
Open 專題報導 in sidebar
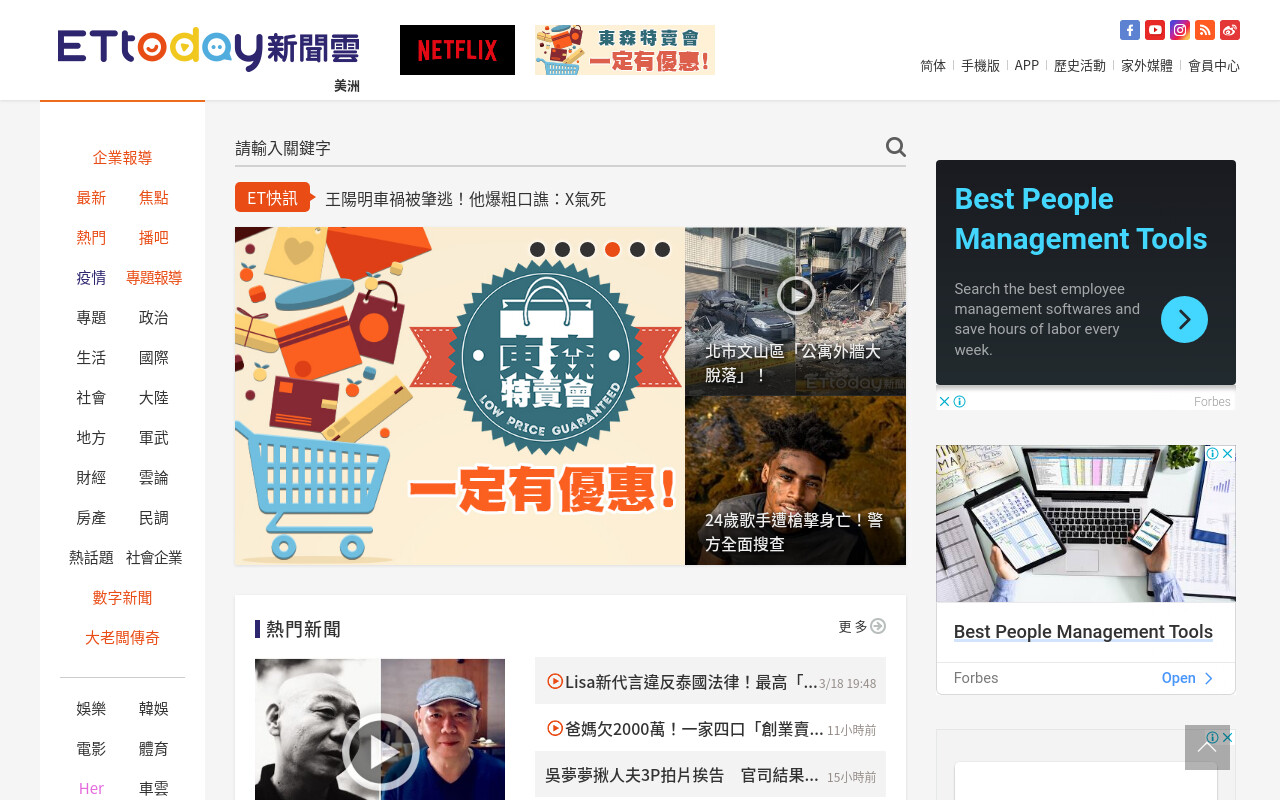[x=154, y=277]
